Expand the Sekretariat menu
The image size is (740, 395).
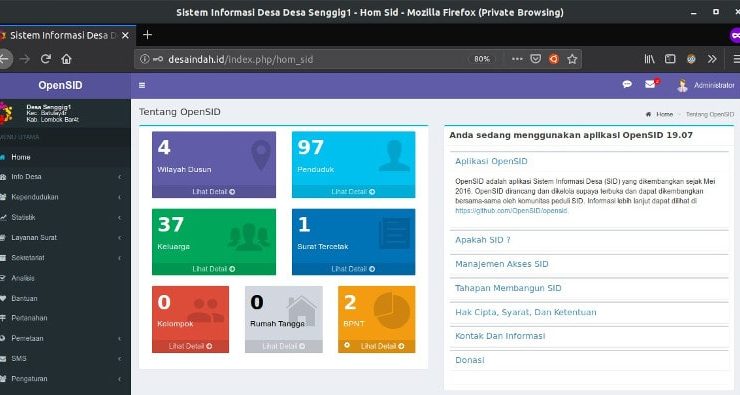pyautogui.click(x=65, y=258)
